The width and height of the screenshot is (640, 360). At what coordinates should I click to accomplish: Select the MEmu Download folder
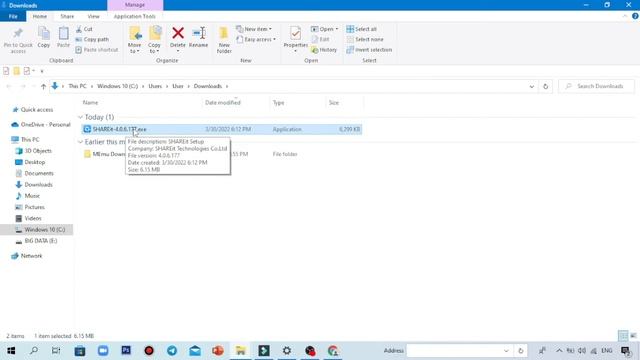103,154
